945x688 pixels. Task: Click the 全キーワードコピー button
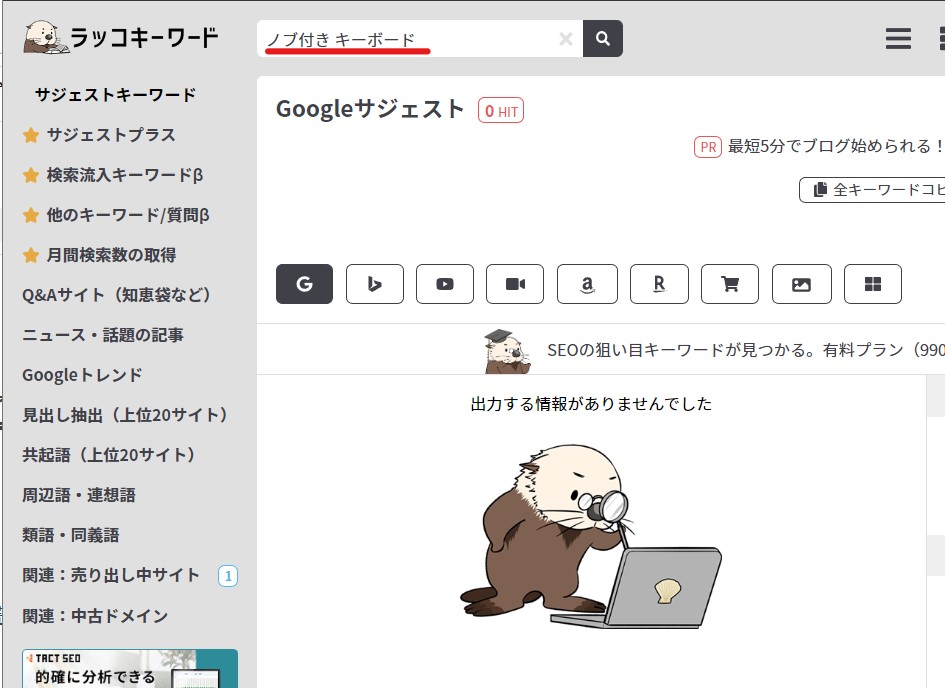872,190
